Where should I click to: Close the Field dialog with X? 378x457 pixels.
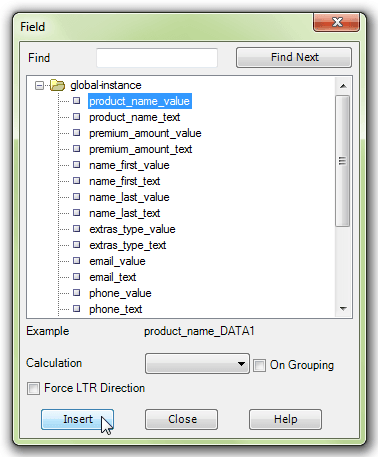point(337,22)
